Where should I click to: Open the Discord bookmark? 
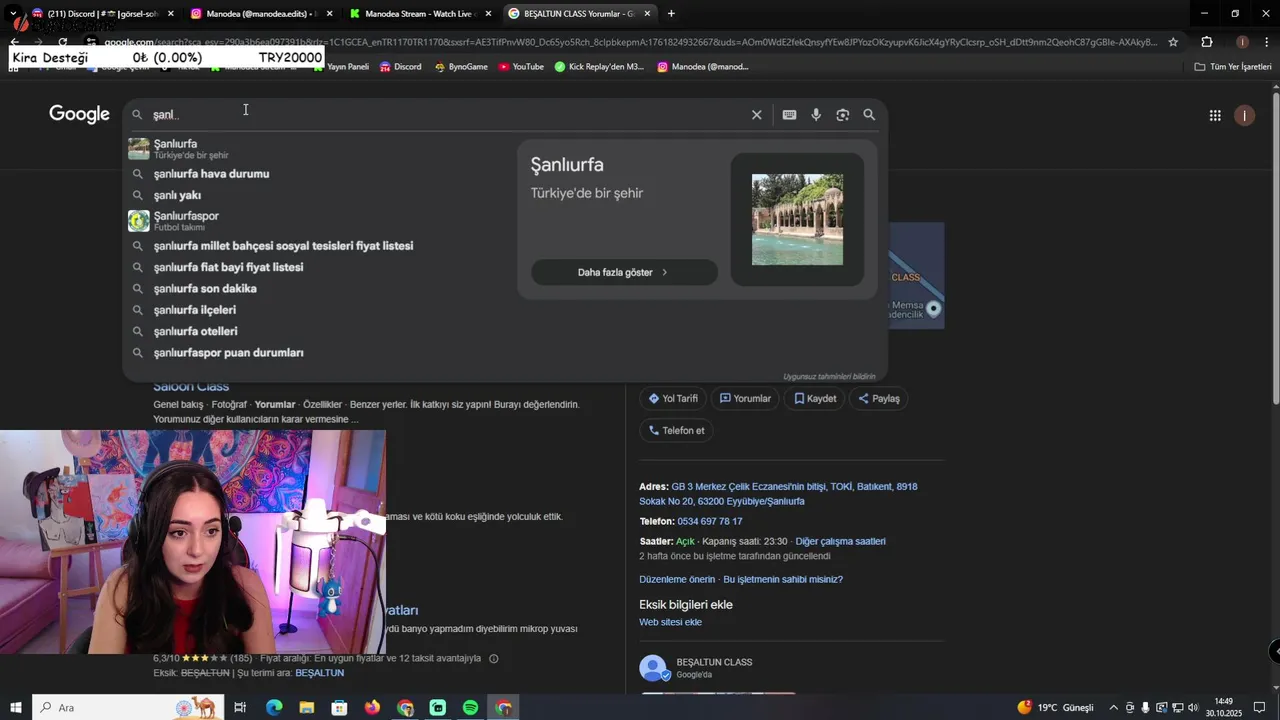click(400, 67)
